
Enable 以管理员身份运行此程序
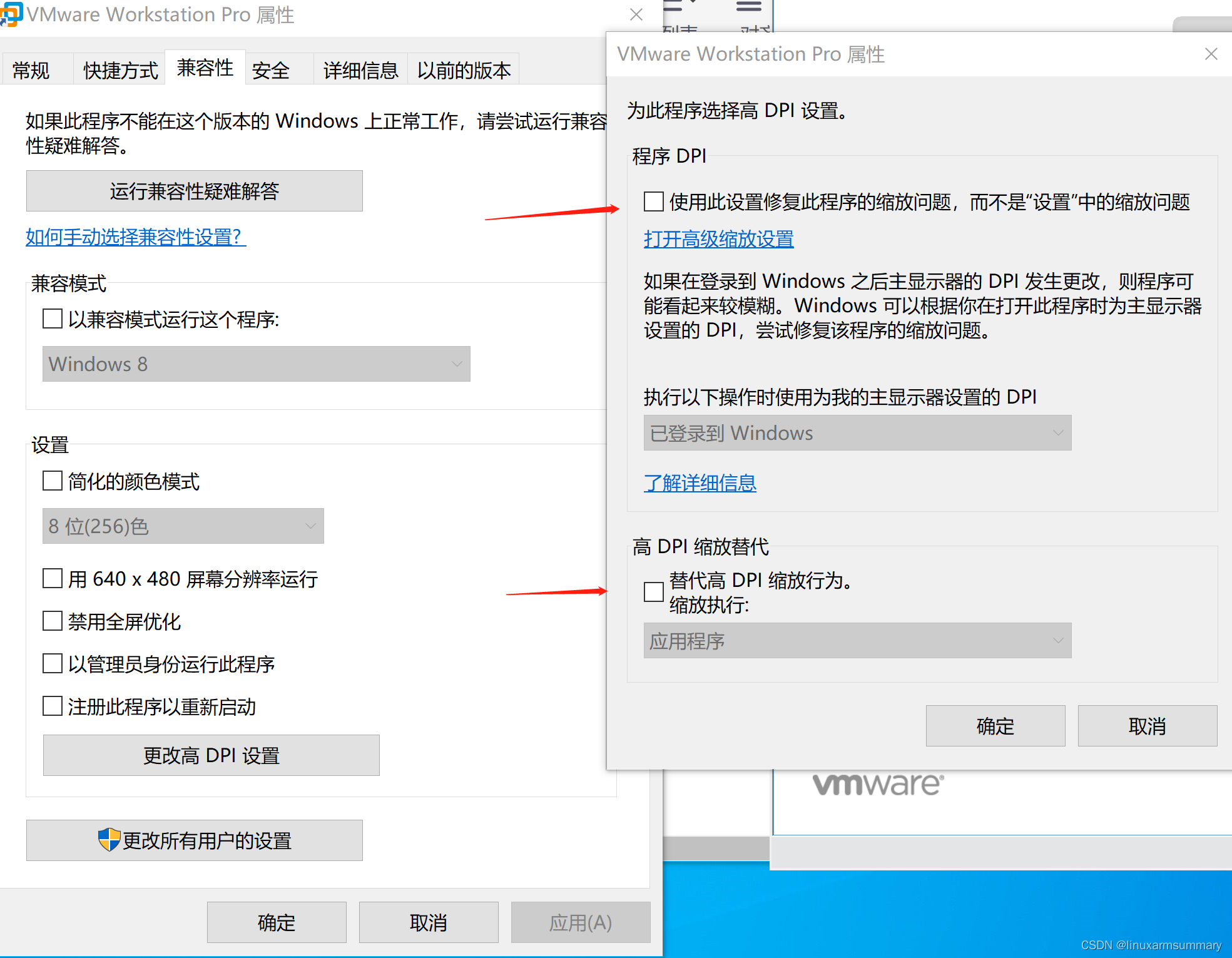52,663
